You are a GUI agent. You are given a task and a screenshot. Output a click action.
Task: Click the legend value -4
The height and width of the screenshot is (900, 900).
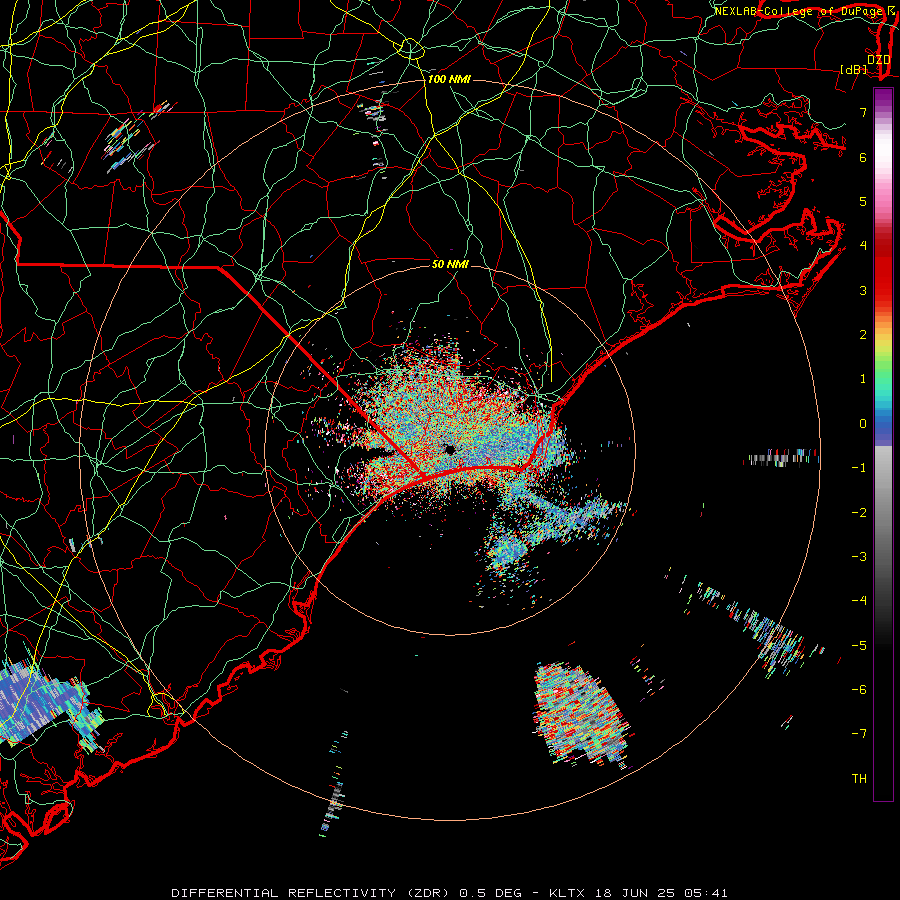pos(859,601)
